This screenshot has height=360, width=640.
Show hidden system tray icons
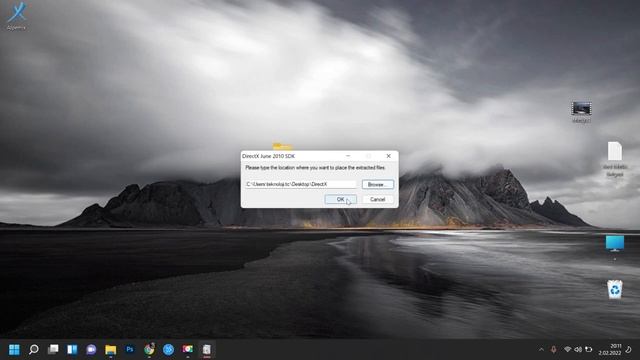(541, 350)
